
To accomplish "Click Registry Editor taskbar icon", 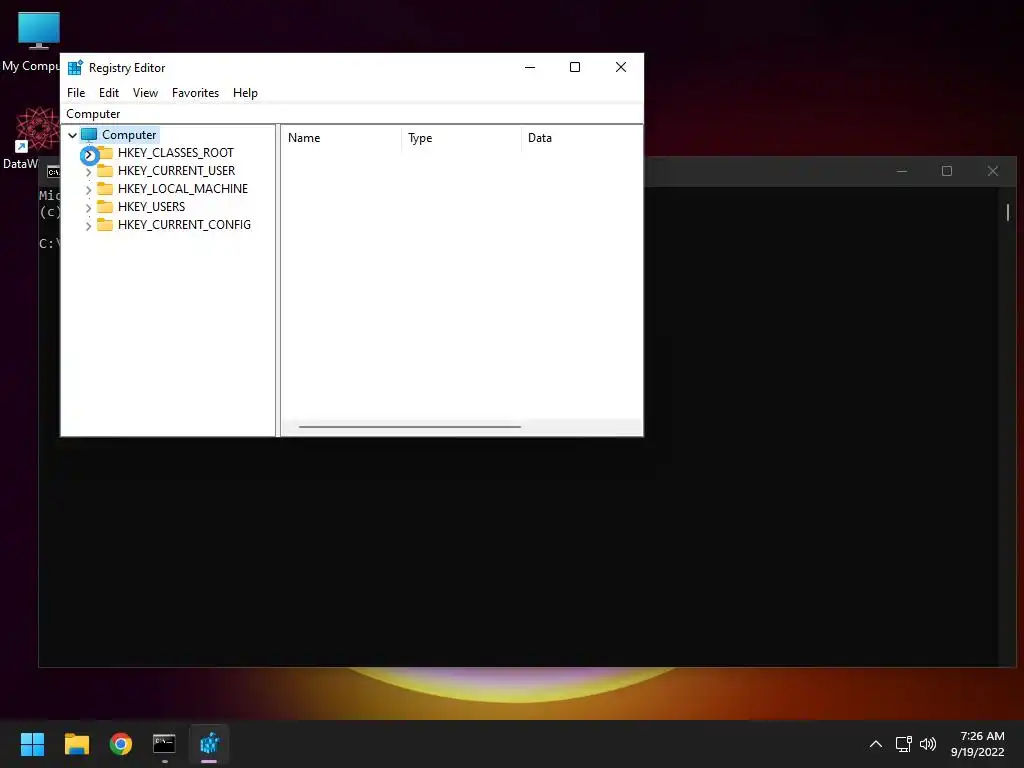I will (x=209, y=744).
